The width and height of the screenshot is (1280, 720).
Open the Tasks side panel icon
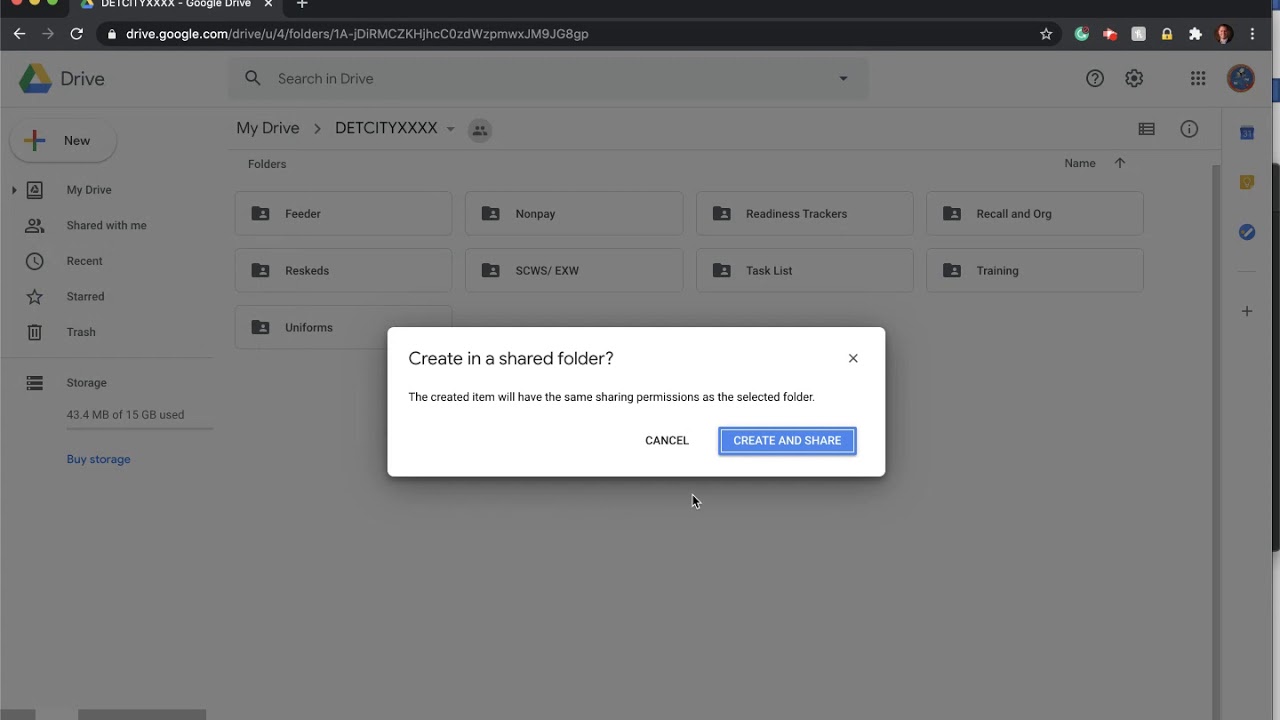pyautogui.click(x=1247, y=232)
